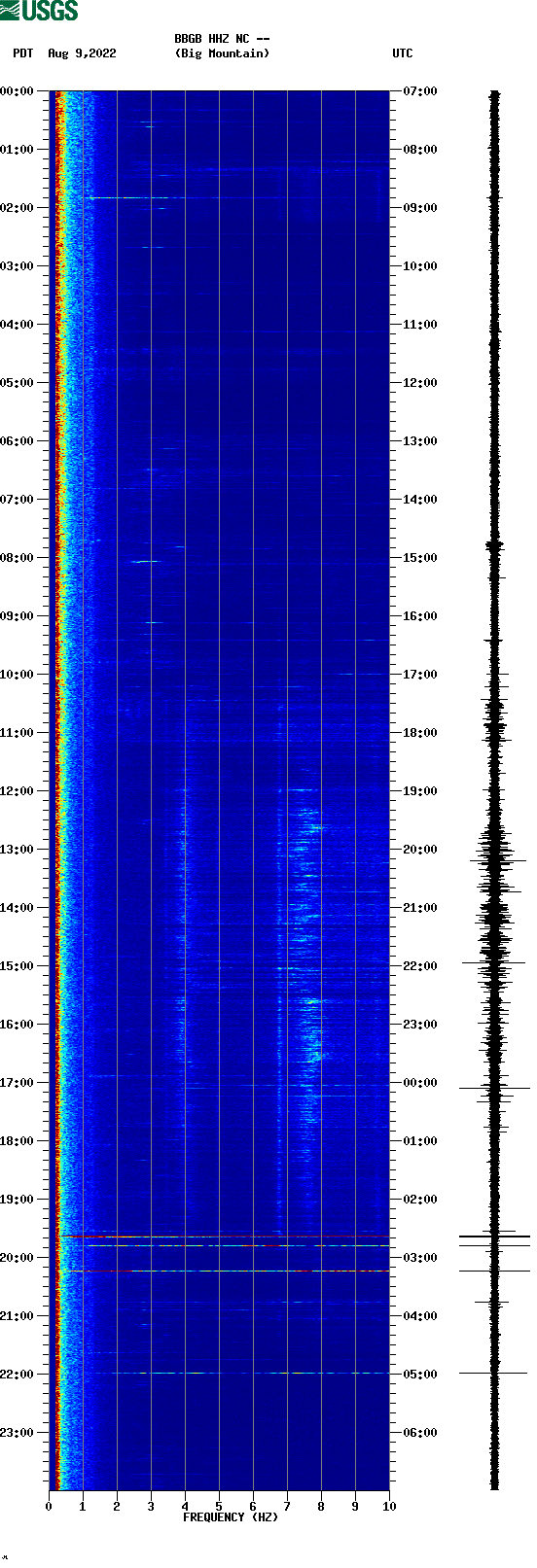Click the UTC time label 03:00
Viewport: 537px width, 1568px height.
[x=420, y=1258]
